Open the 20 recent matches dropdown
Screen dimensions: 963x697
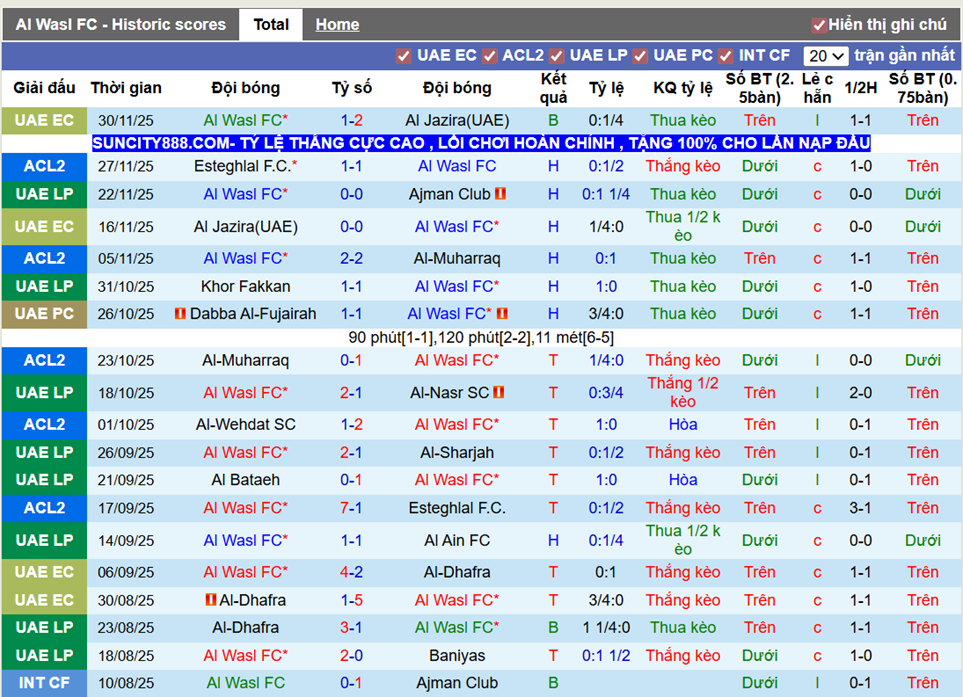pos(826,56)
